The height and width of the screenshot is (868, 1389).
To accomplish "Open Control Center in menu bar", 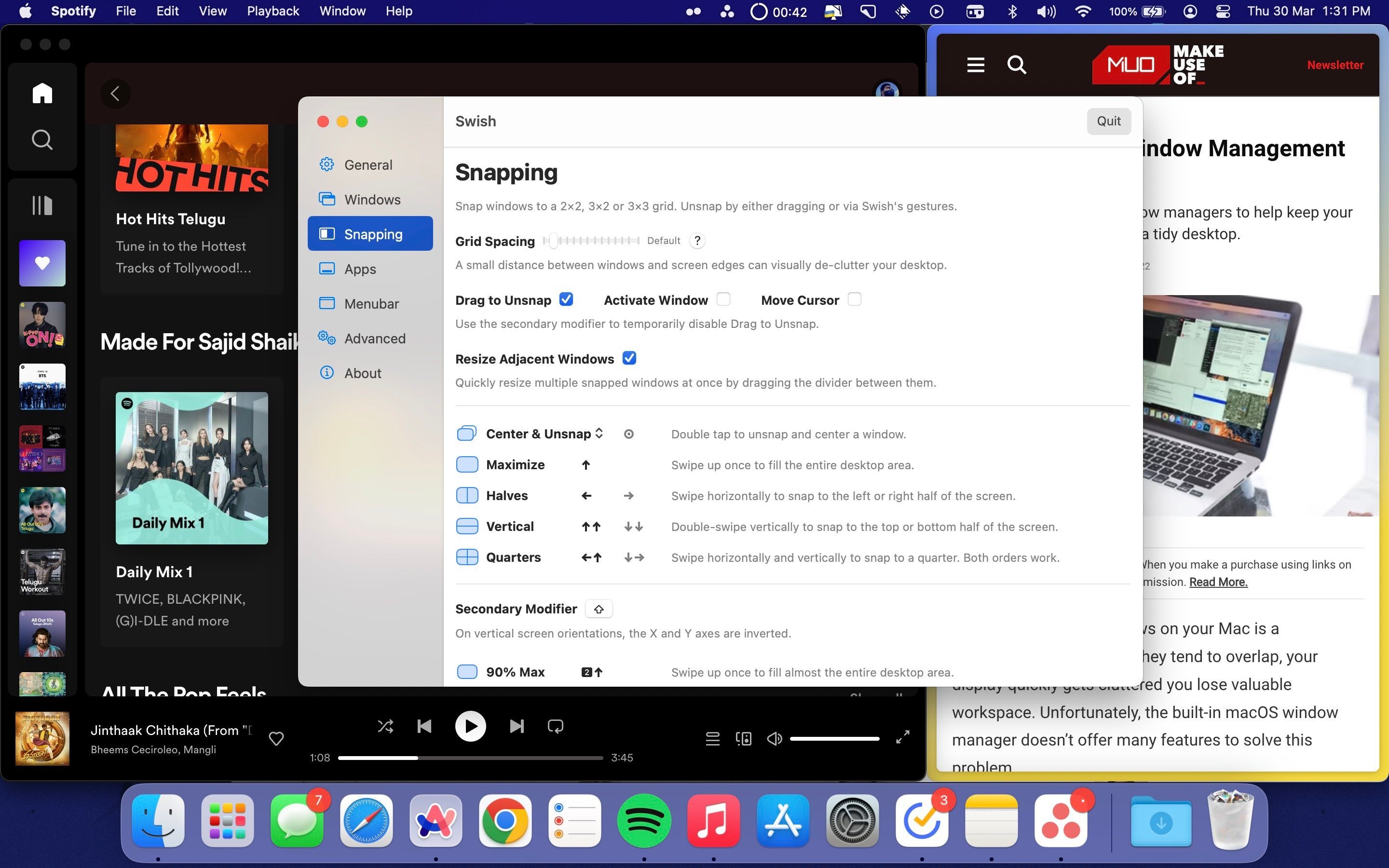I will coord(1223,11).
